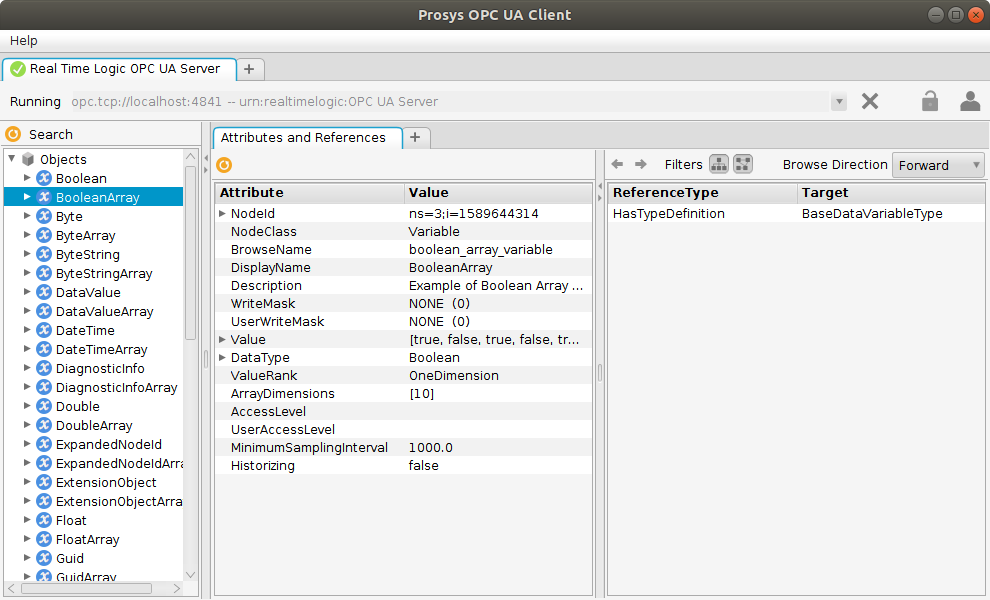Click the Attribute column header
Image resolution: width=990 pixels, height=600 pixels.
(x=309, y=193)
